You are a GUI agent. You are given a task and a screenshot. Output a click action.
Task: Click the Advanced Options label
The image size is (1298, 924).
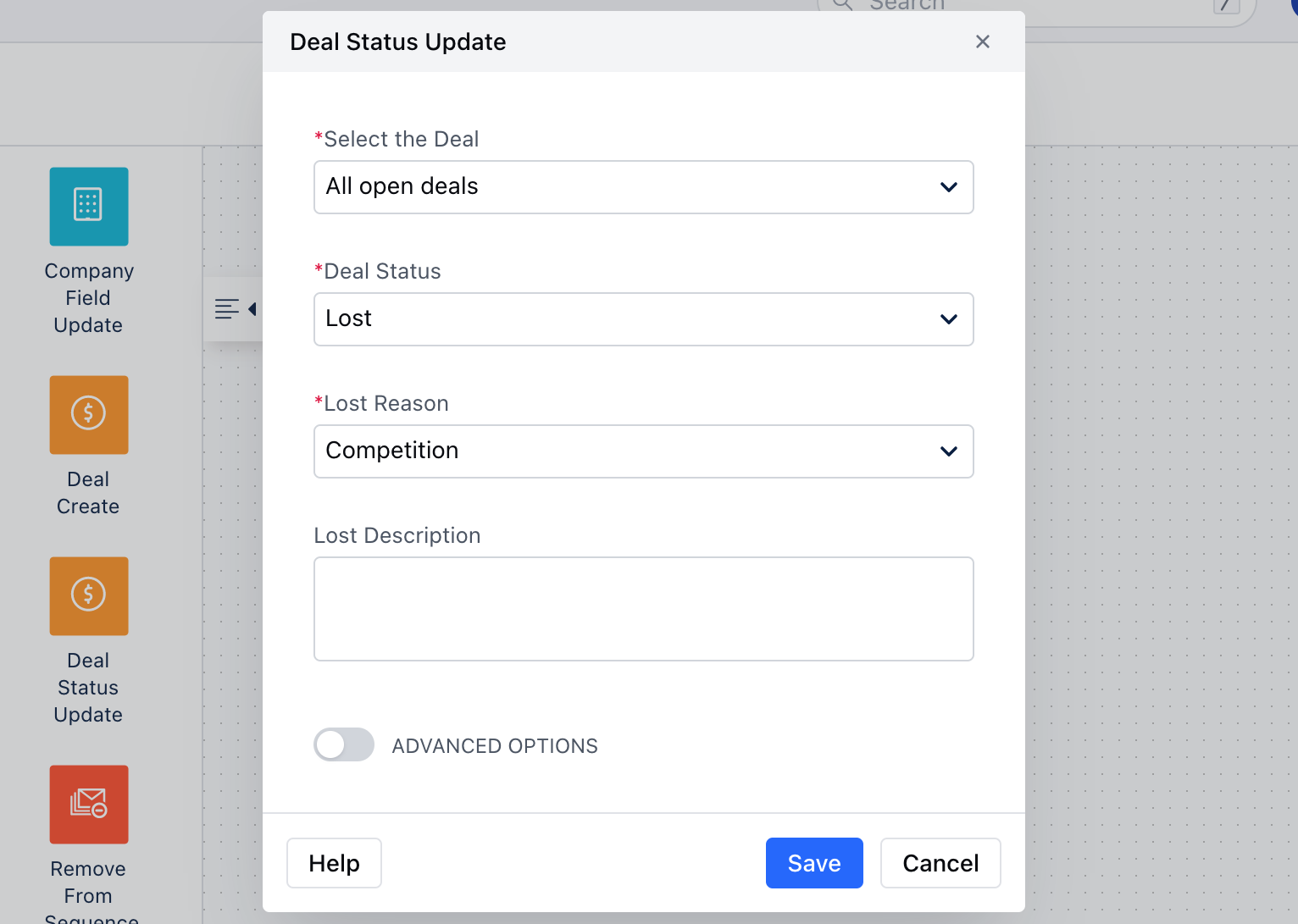pyautogui.click(x=495, y=746)
